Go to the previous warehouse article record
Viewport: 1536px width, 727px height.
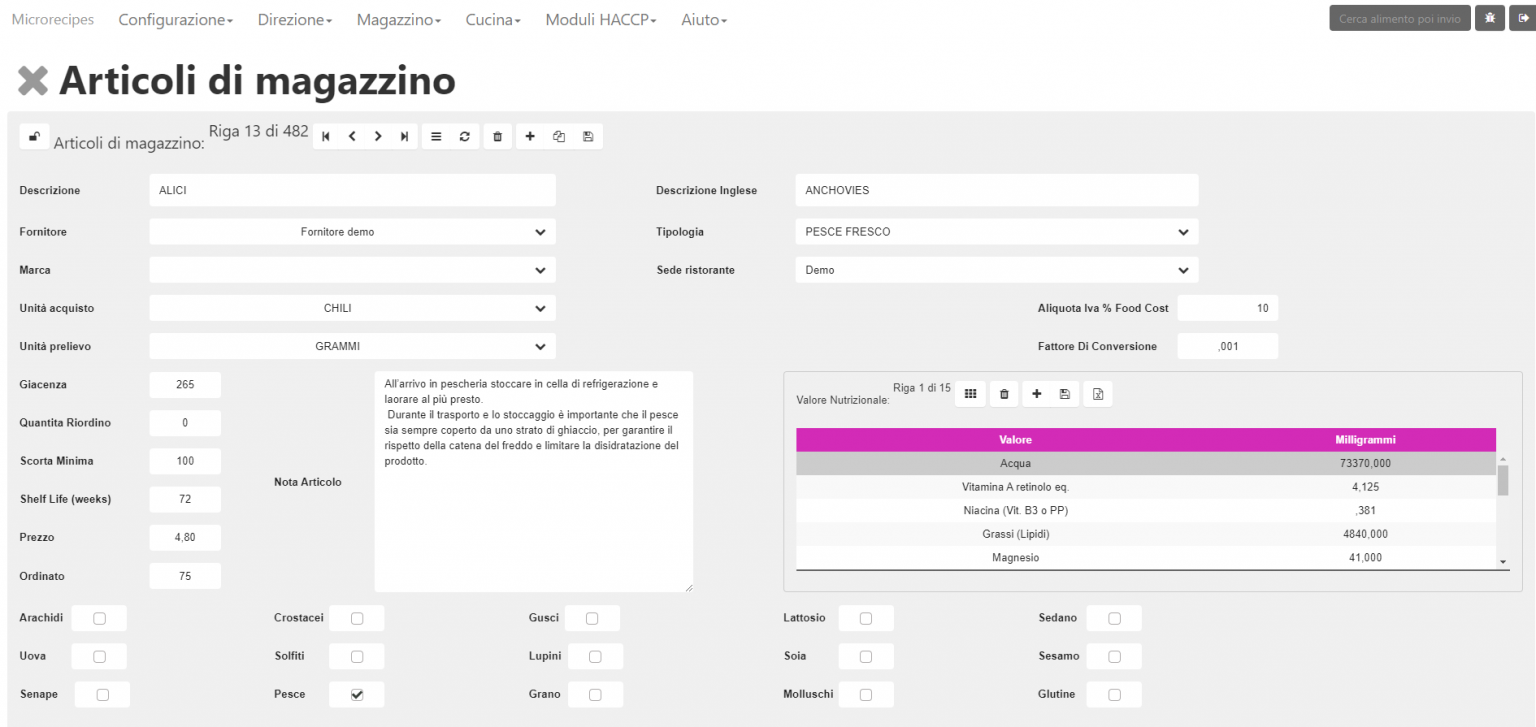tap(352, 137)
